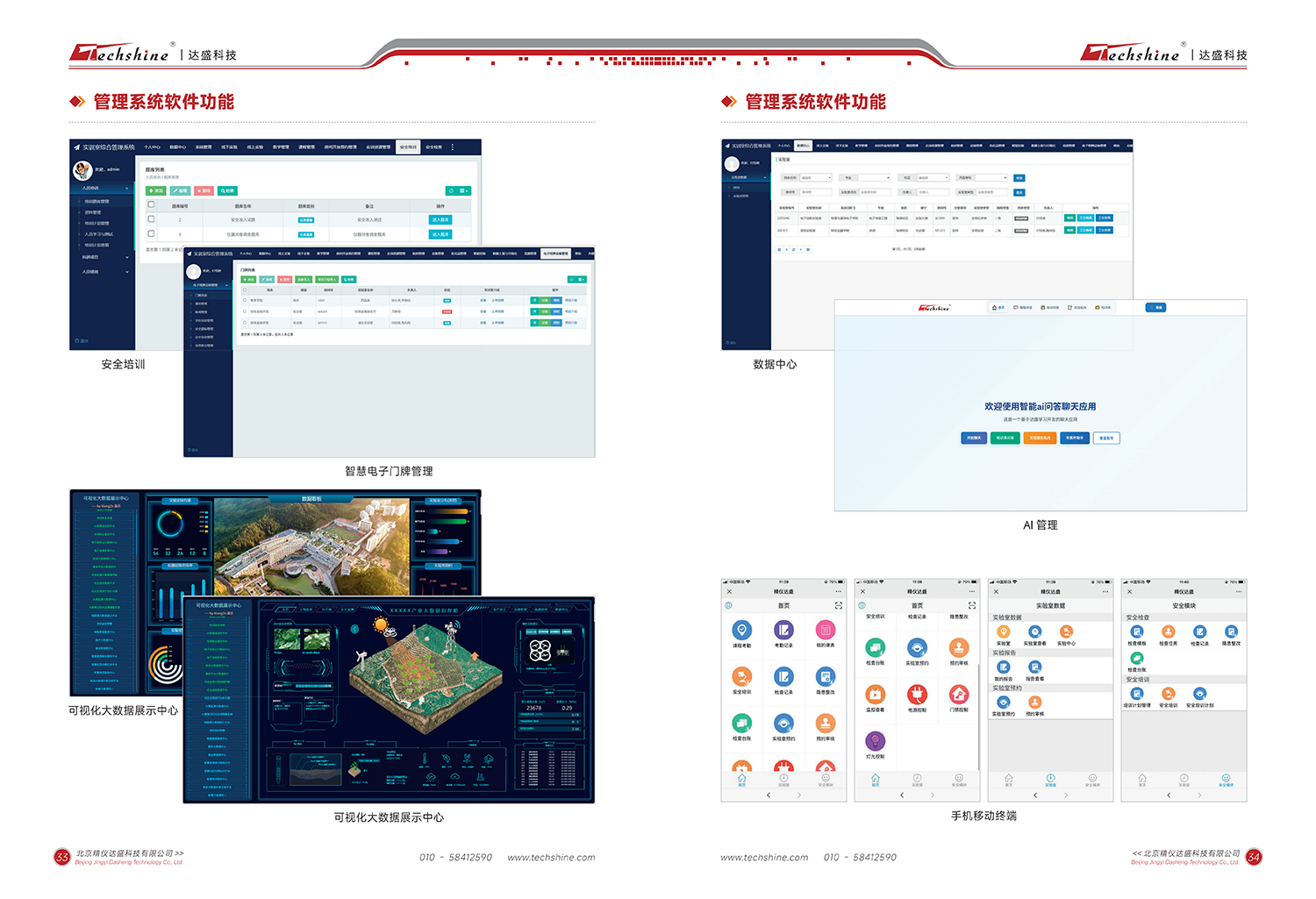Click the orange button on AI welcome page

(x=1039, y=438)
